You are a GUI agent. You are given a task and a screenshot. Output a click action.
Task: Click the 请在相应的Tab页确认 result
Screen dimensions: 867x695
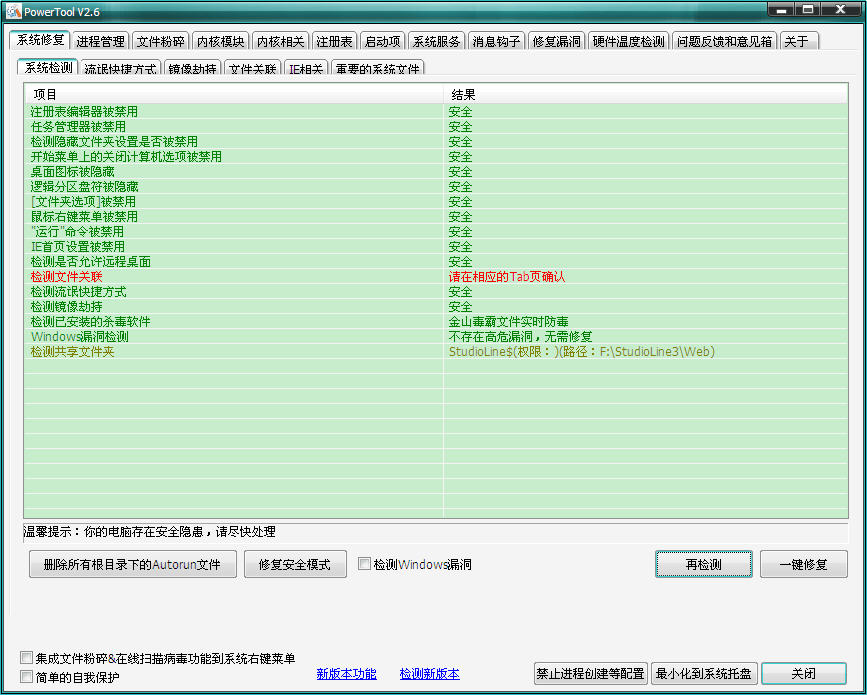[506, 276]
